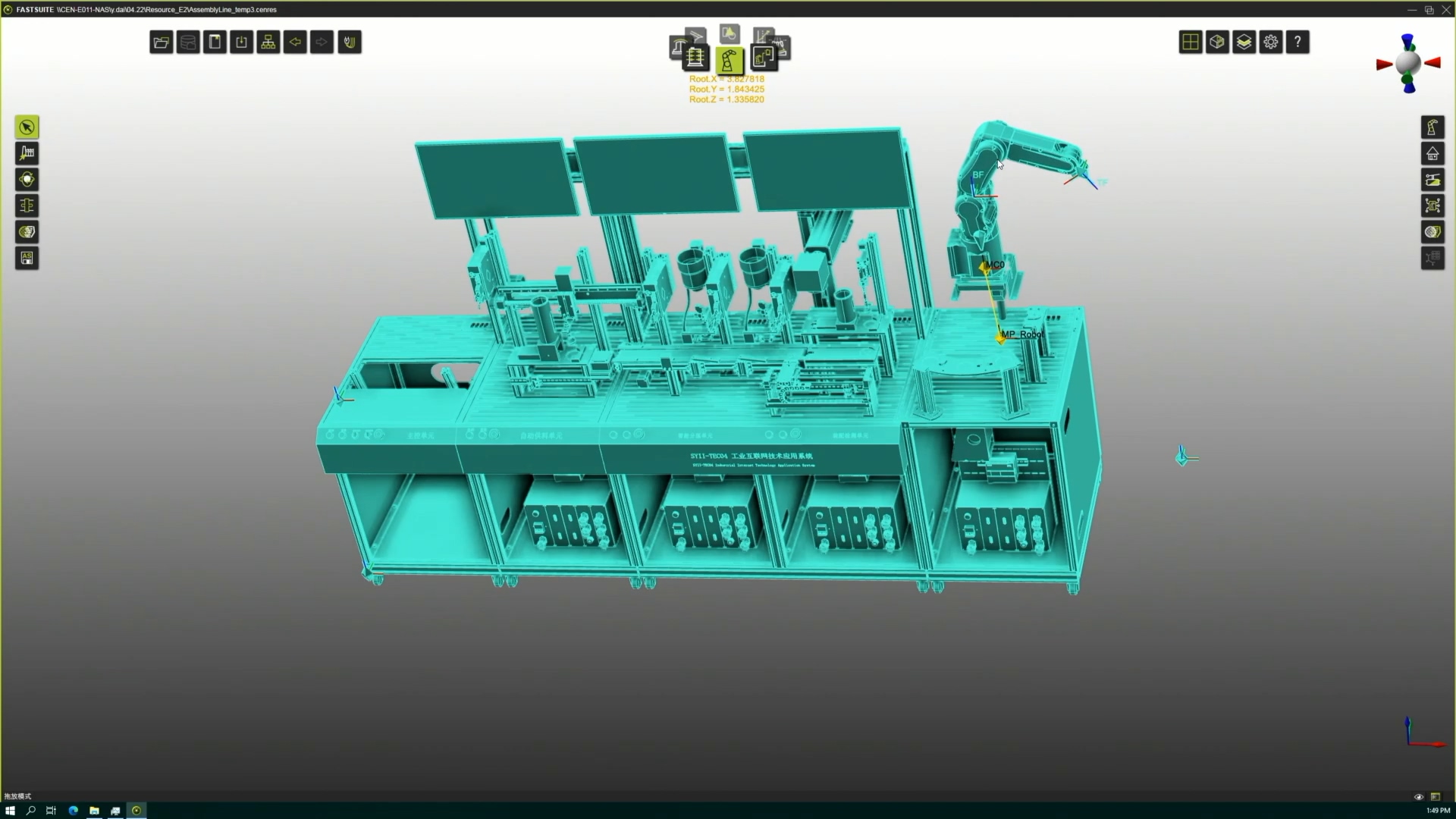Click the question mark help button
Screen dimensions: 1456x819
pos(1298,42)
